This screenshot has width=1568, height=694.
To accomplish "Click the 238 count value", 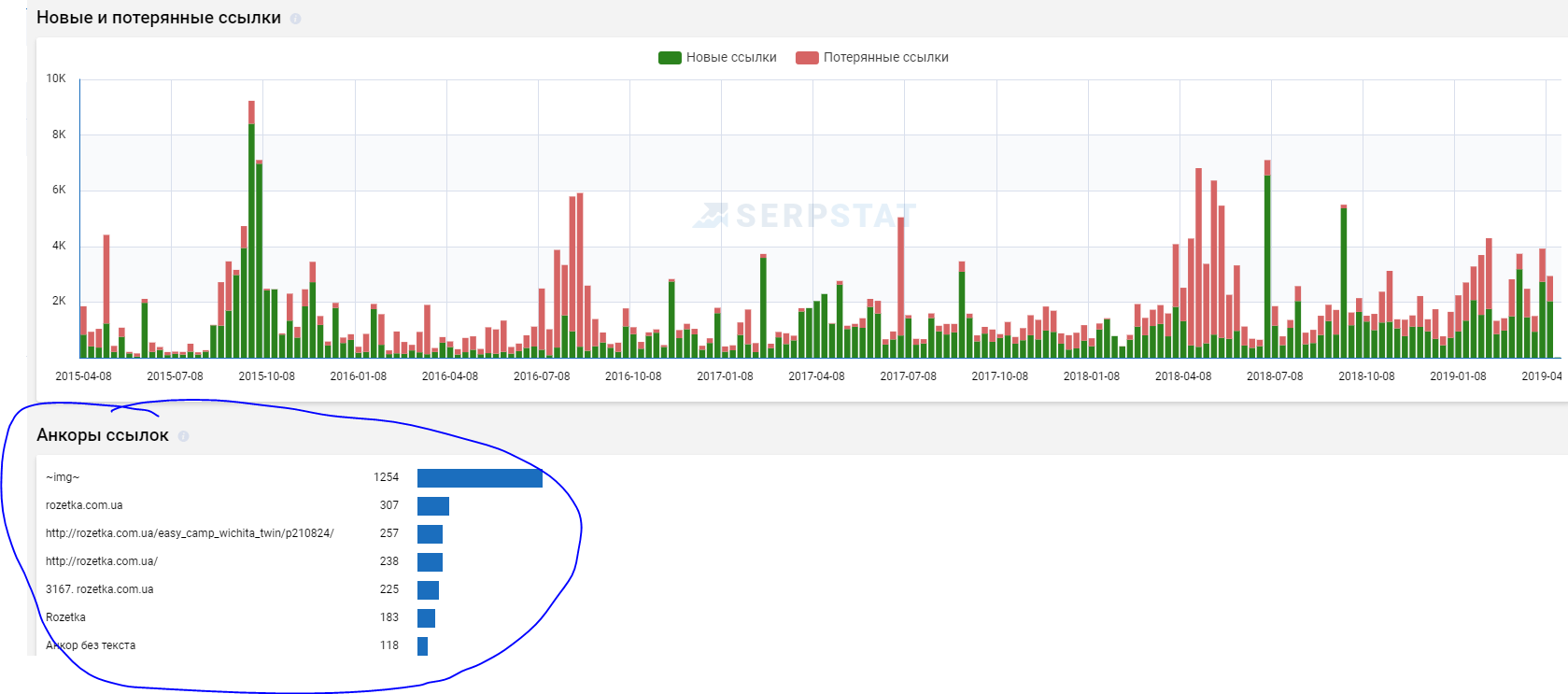I will coord(389,561).
